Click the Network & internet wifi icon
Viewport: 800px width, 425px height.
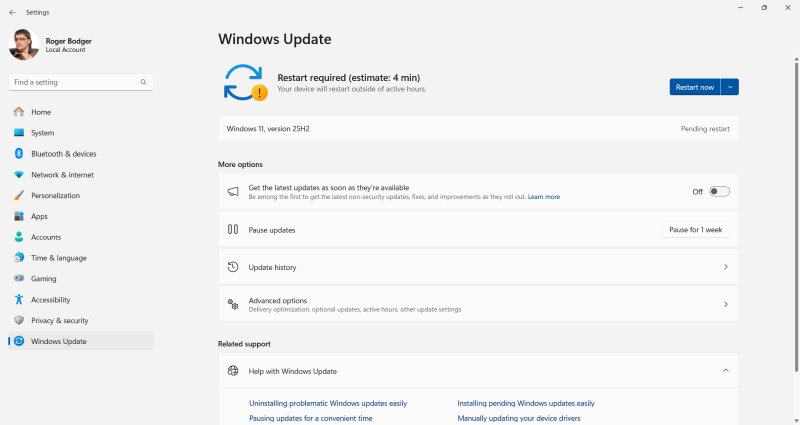click(x=19, y=174)
